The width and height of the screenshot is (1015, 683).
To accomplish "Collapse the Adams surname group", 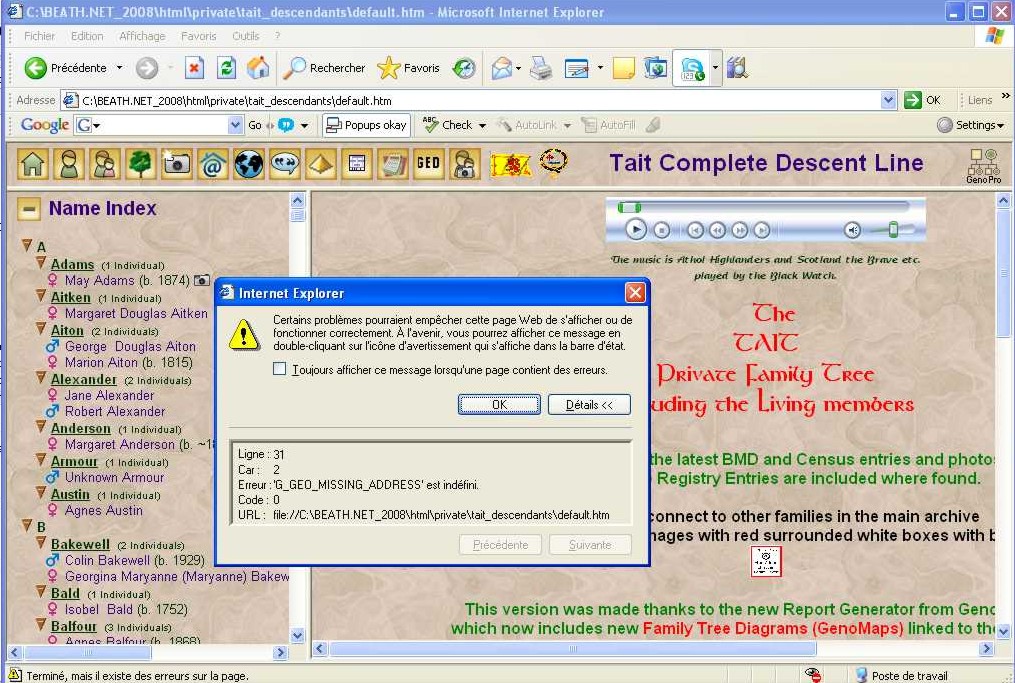I will point(42,264).
